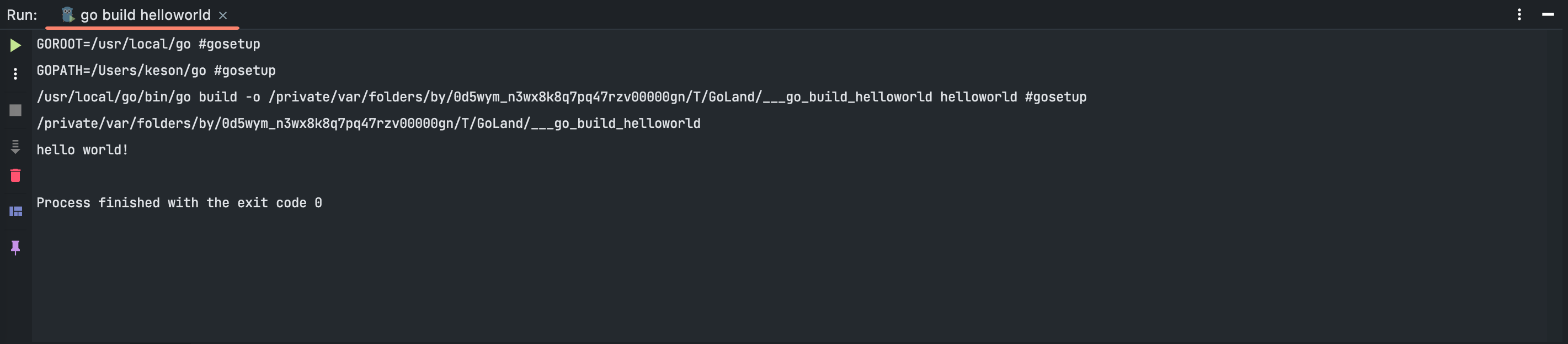Image resolution: width=1568 pixels, height=344 pixels.
Task: Open the Restore Layout icon
Action: click(15, 212)
